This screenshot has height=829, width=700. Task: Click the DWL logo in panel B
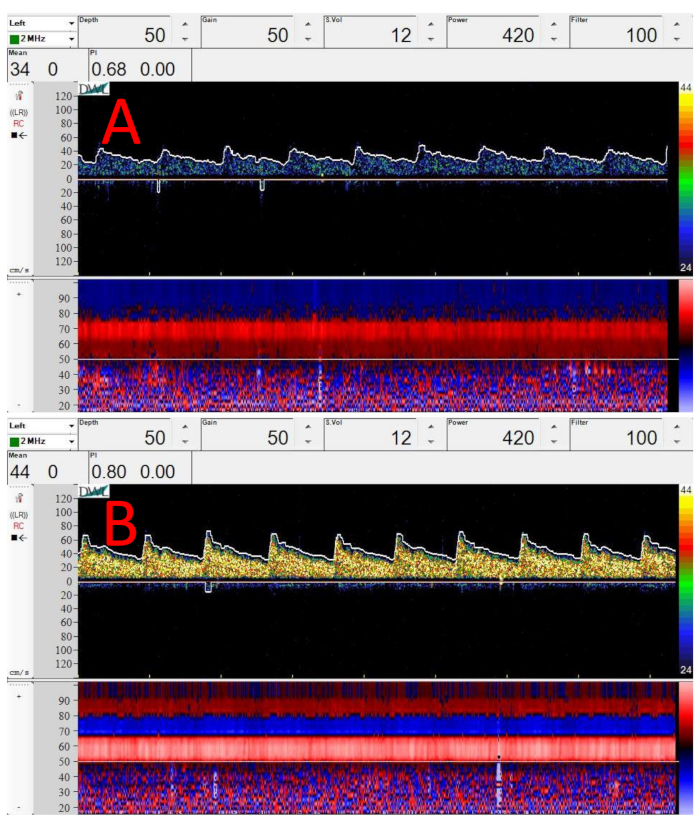pos(93,491)
